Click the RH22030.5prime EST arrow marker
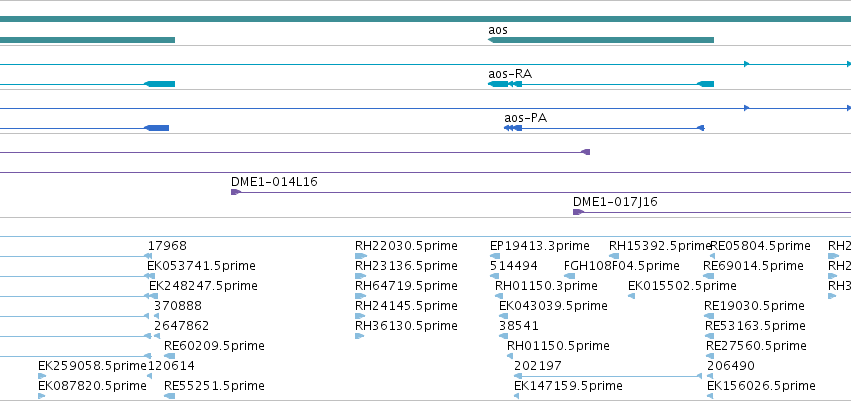 [360, 256]
